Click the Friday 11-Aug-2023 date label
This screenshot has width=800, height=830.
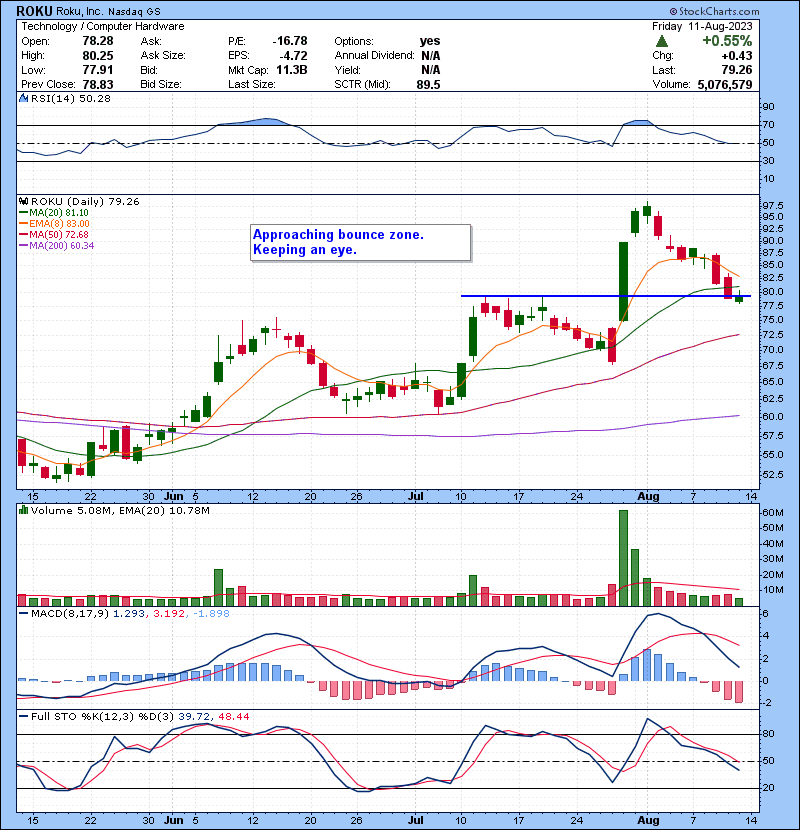(702, 26)
